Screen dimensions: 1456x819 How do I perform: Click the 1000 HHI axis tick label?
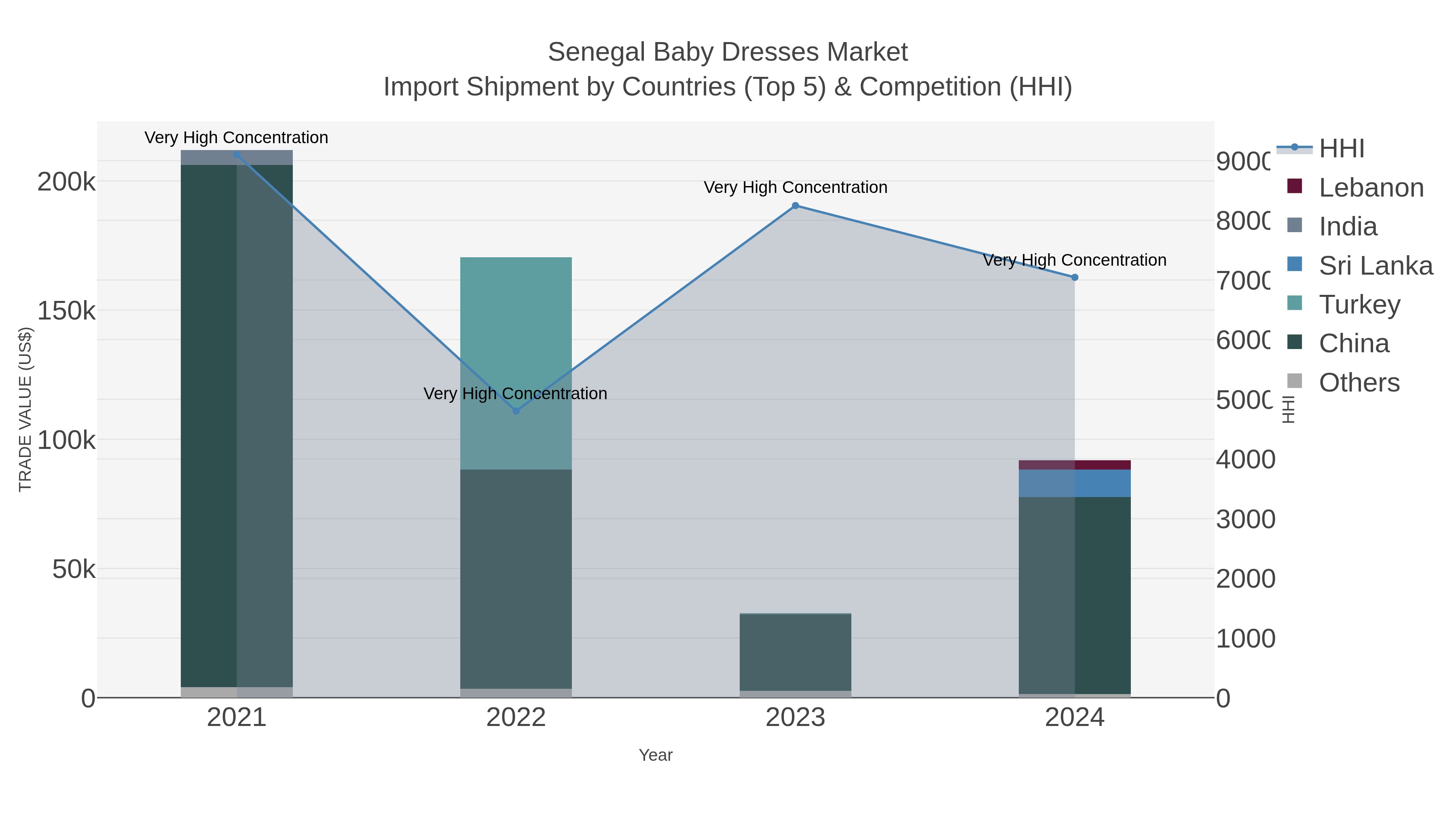click(x=1246, y=639)
